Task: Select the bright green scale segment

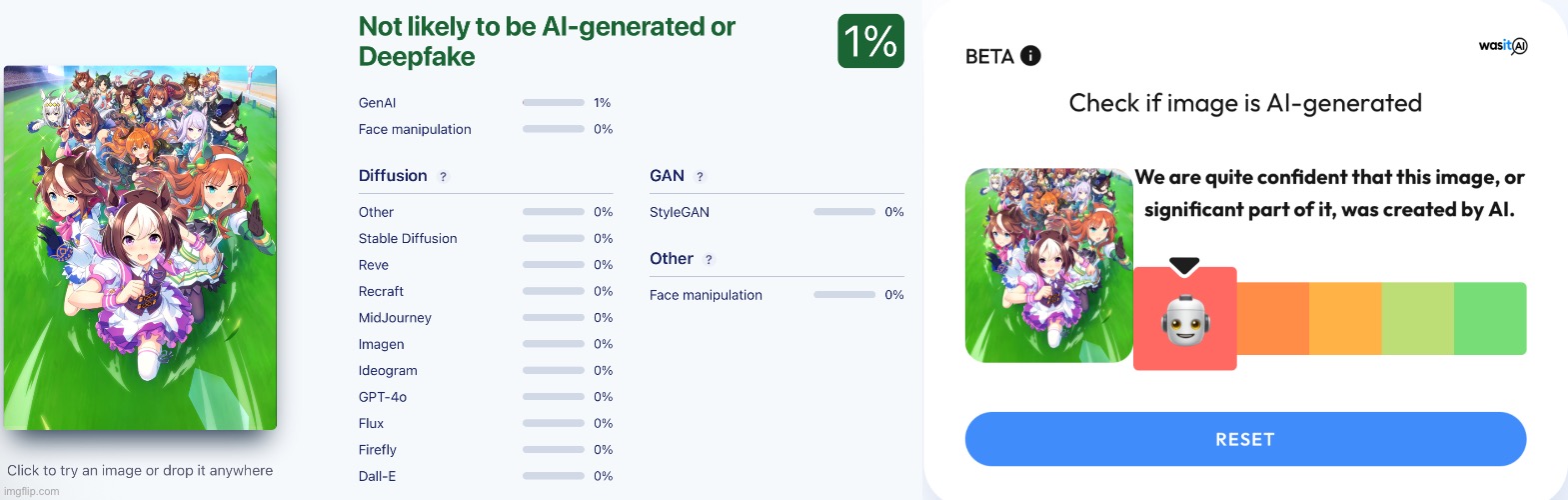Action: (x=1490, y=318)
